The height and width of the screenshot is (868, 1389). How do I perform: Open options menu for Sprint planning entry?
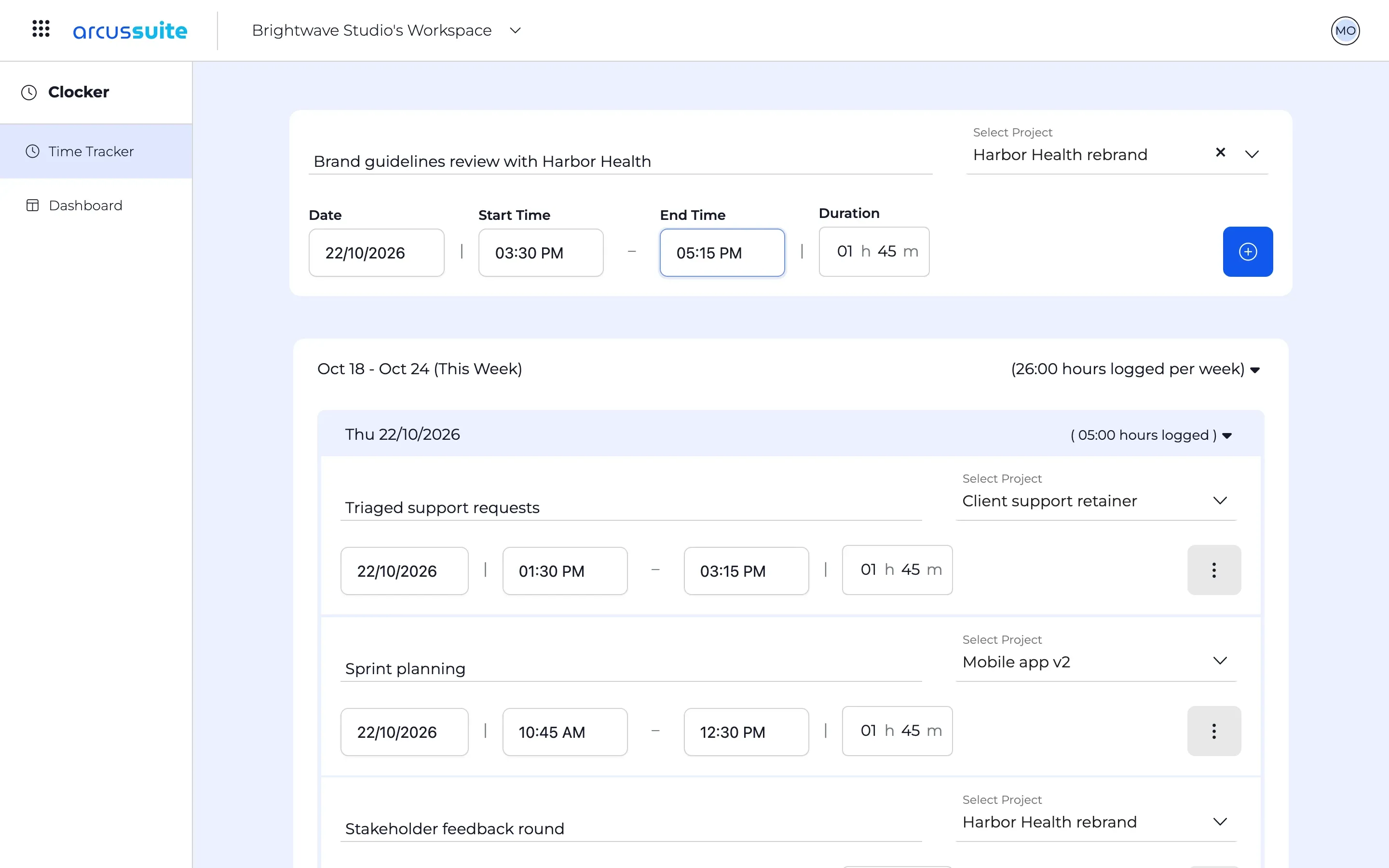(1213, 731)
